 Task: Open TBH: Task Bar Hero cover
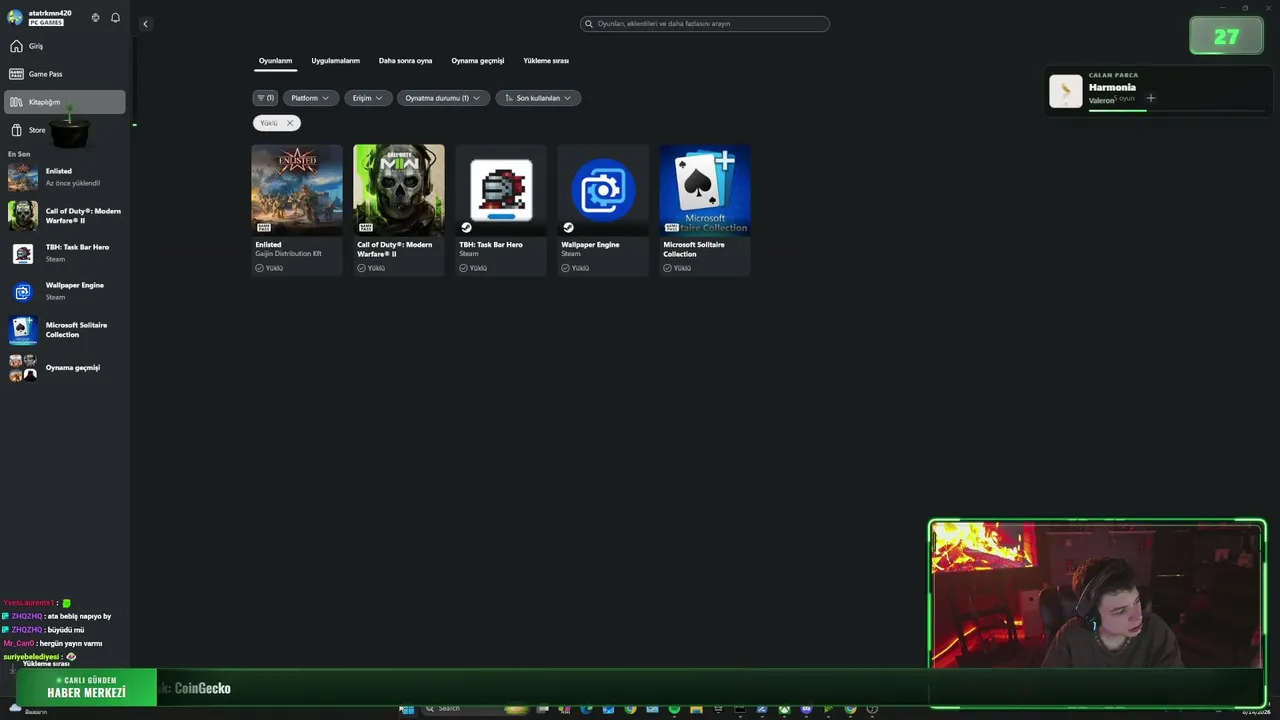[x=501, y=190]
